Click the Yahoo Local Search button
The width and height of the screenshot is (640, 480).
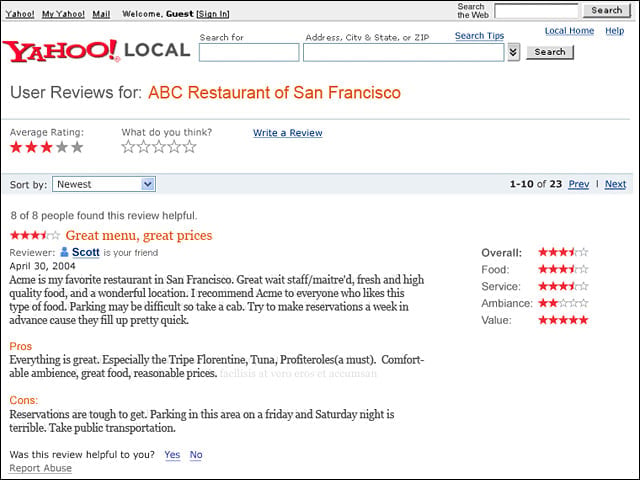[550, 52]
